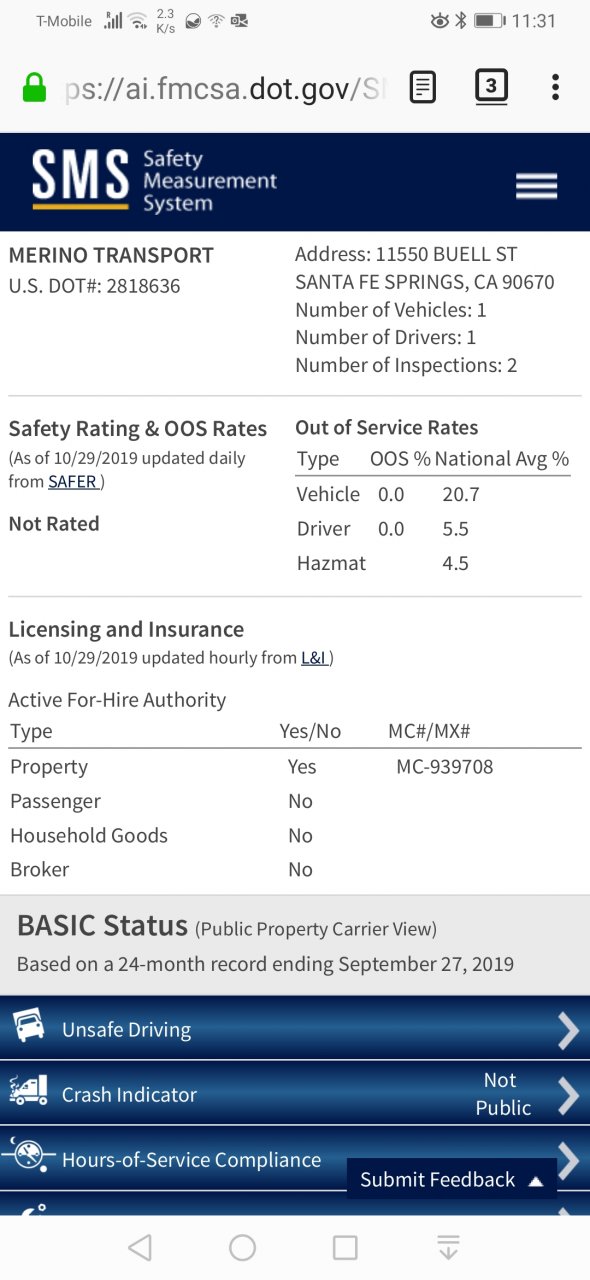Select the Unsafe Driving BASIC row
Image resolution: width=590 pixels, height=1280 pixels.
[x=295, y=1029]
